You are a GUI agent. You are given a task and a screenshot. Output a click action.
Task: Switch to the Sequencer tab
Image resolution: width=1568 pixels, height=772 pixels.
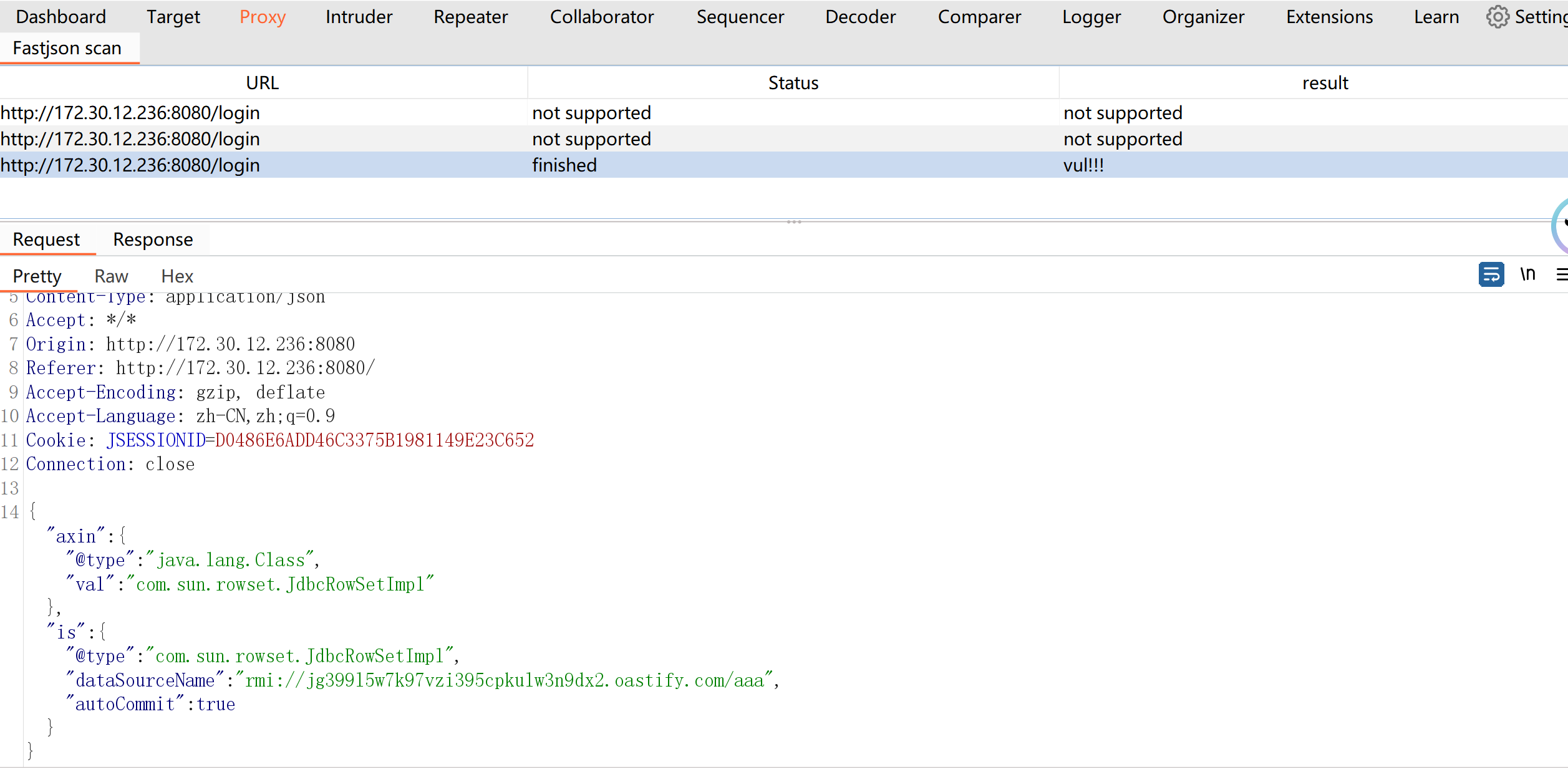(x=740, y=17)
